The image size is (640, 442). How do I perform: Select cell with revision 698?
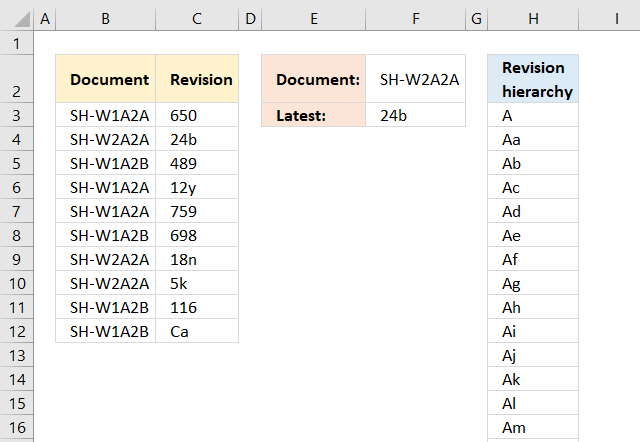[197, 235]
